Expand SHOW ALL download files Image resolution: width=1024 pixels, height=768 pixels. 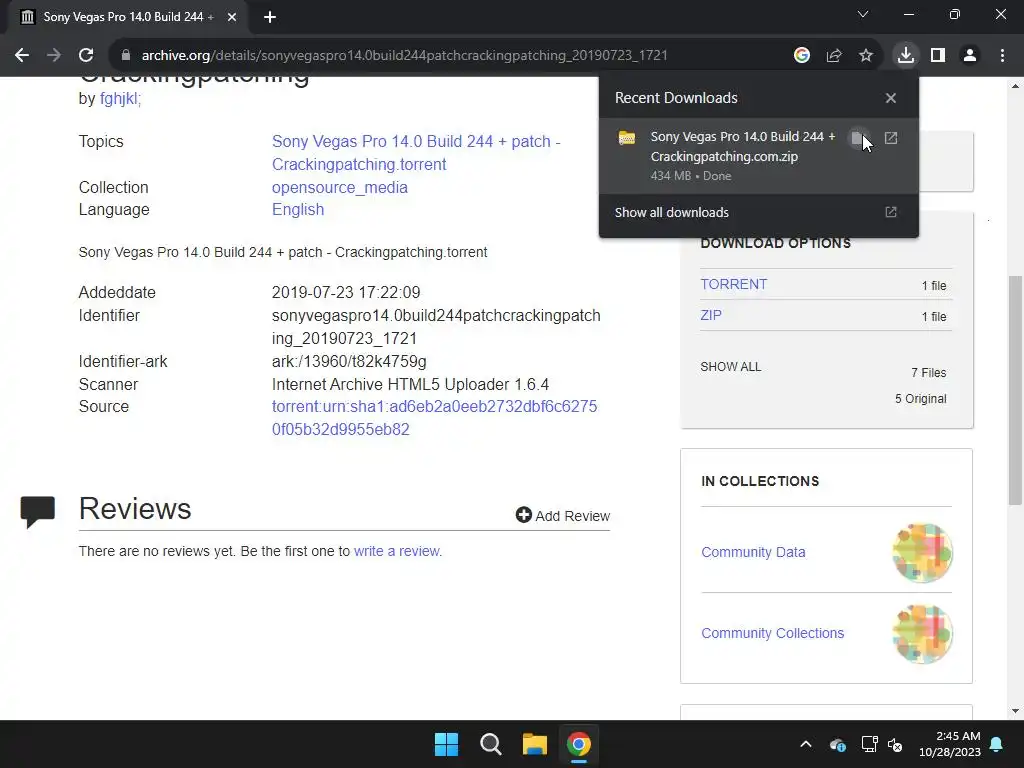click(x=730, y=367)
